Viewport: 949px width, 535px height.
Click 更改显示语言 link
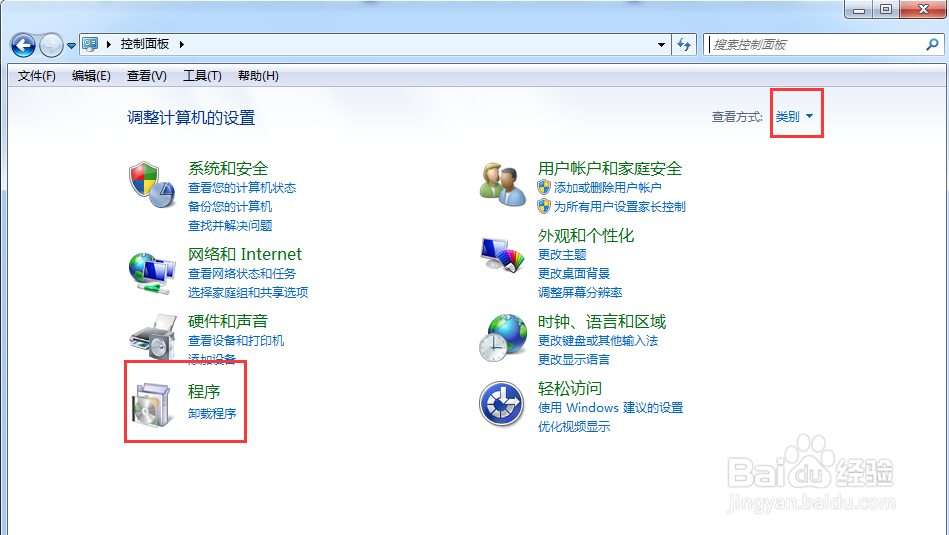click(x=574, y=359)
